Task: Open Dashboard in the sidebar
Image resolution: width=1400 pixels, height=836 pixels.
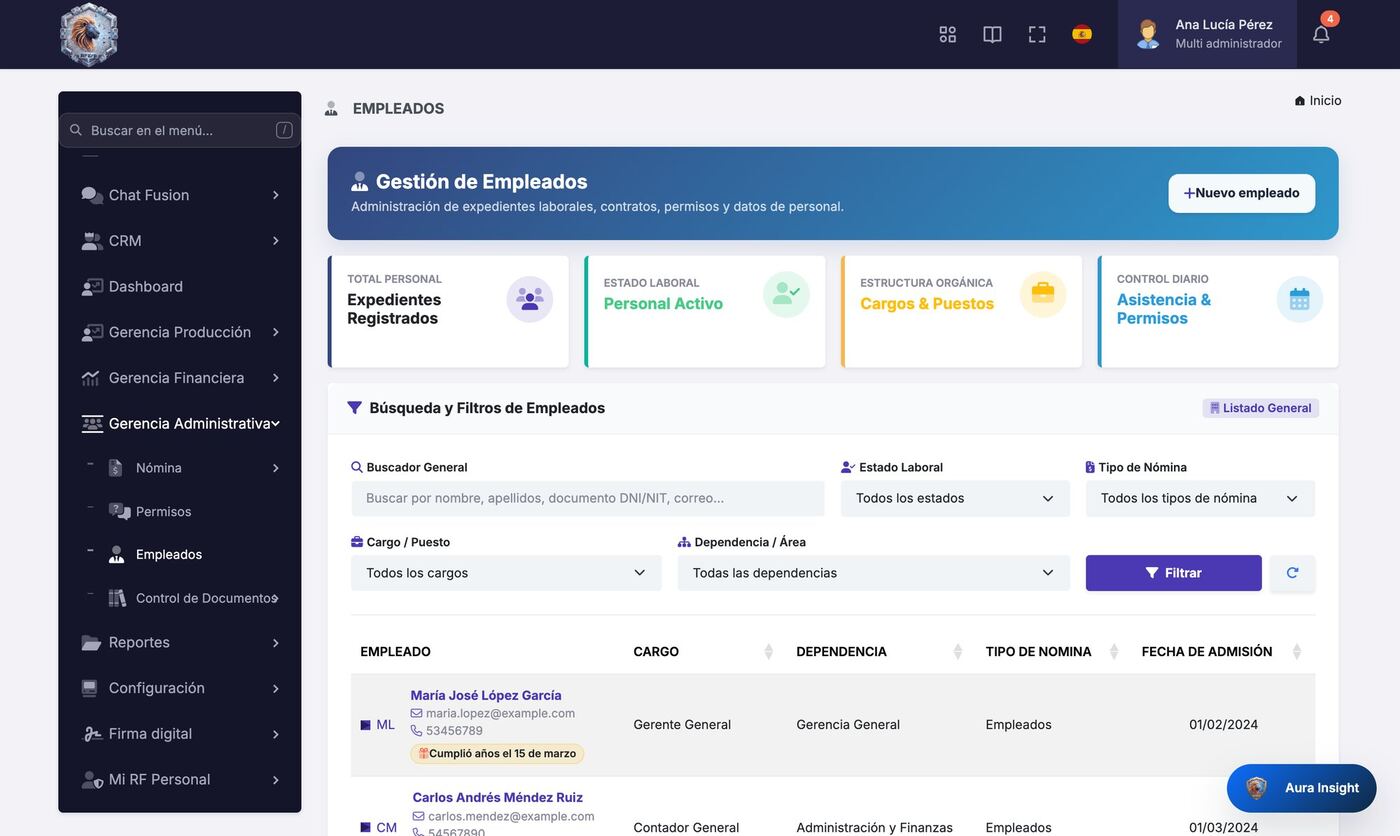Action: coord(146,287)
